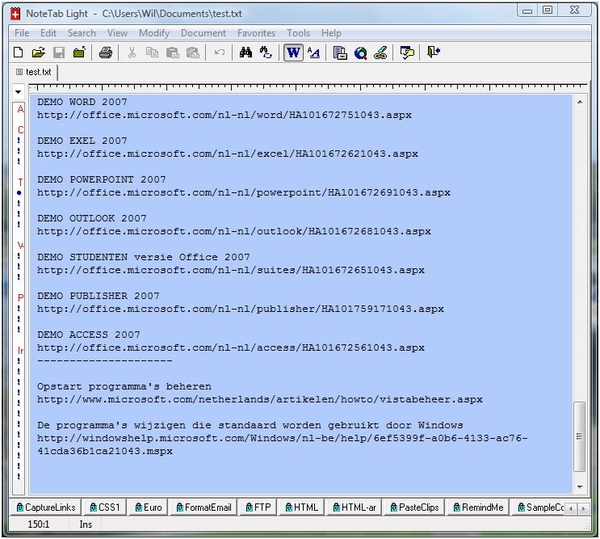Screen dimensions: 600x539
Task: Click the view in browser magnifier icon
Action: (x=360, y=52)
